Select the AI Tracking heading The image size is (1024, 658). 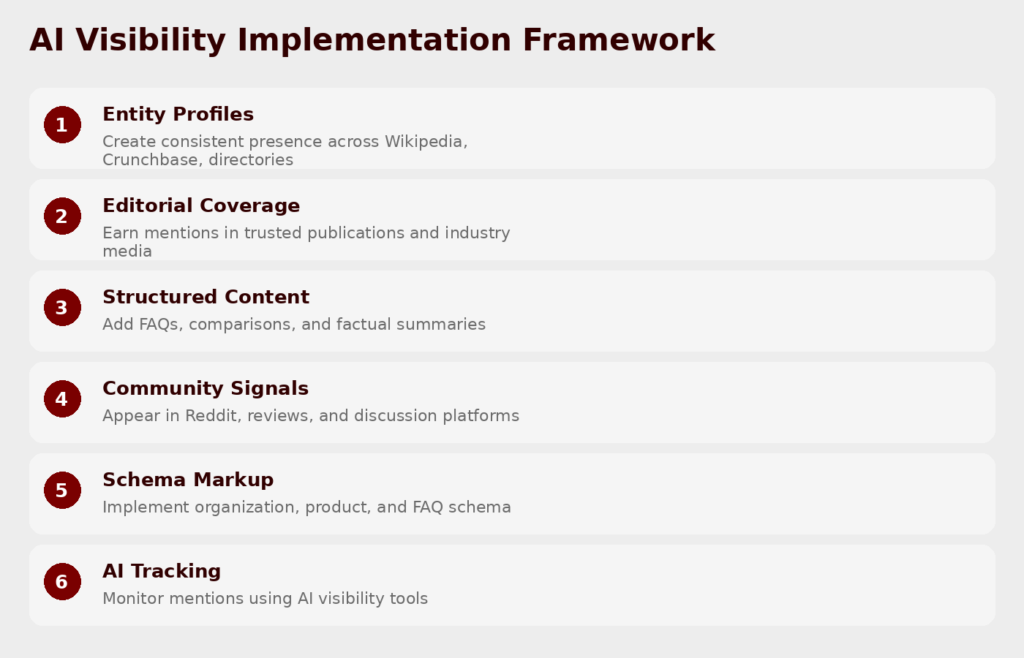click(161, 571)
